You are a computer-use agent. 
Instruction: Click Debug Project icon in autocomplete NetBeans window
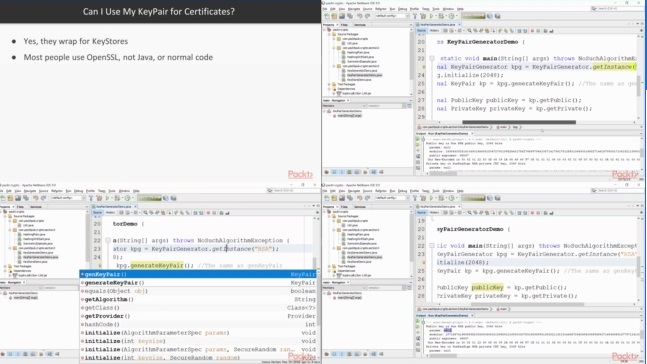click(x=117, y=198)
